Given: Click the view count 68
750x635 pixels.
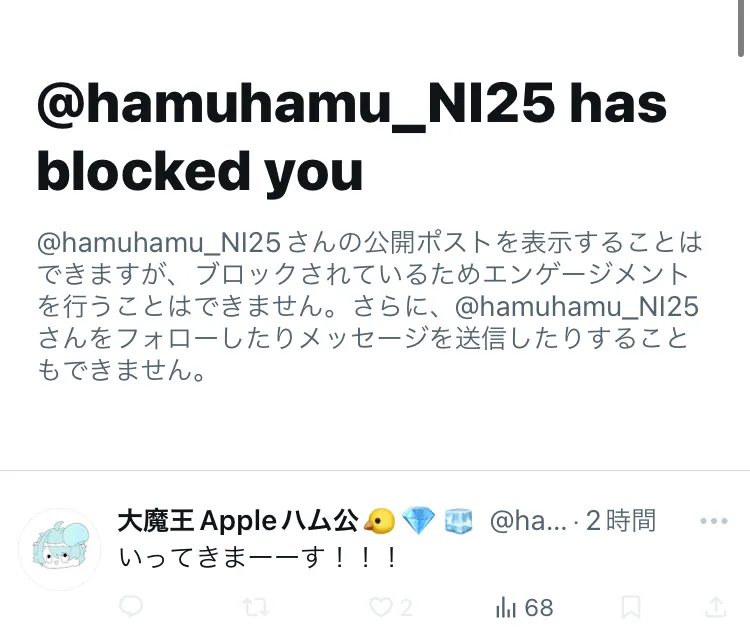Looking at the screenshot, I should point(539,608).
